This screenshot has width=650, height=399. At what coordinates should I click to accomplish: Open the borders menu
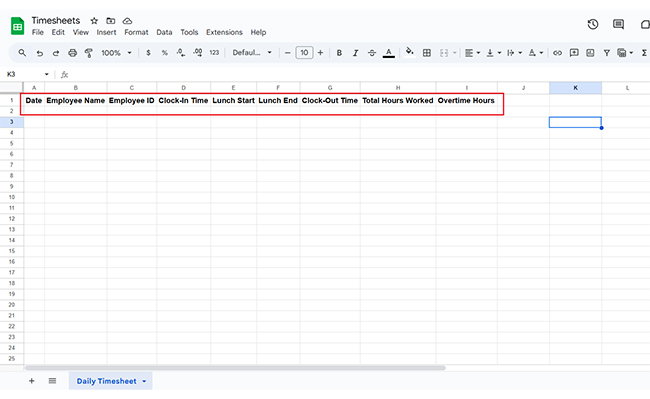pos(427,53)
